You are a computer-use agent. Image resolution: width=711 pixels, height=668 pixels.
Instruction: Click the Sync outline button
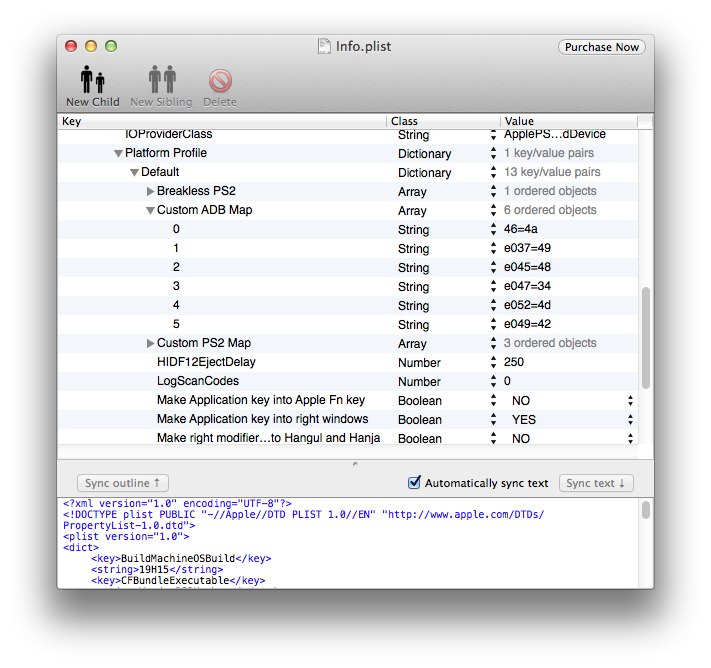click(122, 483)
